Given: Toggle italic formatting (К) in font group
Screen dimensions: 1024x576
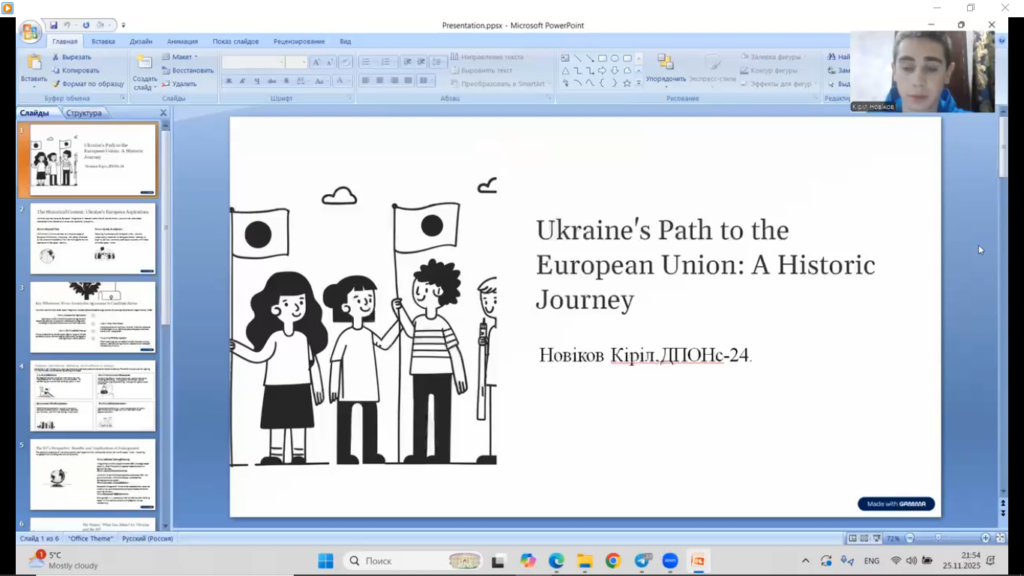Looking at the screenshot, I should tap(242, 81).
